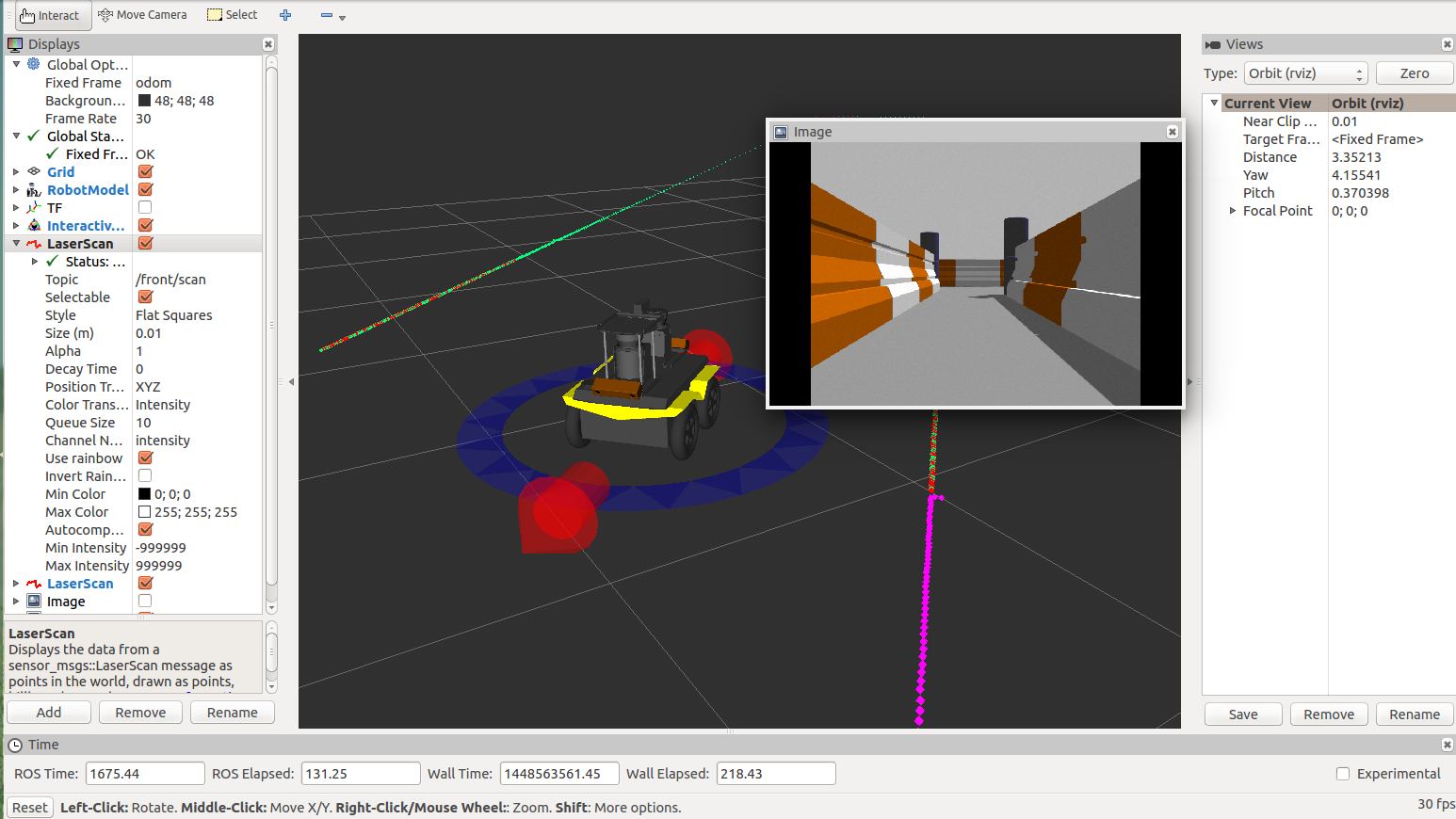Image resolution: width=1456 pixels, height=819 pixels.
Task: Click the ROS Time input field
Action: 145,774
